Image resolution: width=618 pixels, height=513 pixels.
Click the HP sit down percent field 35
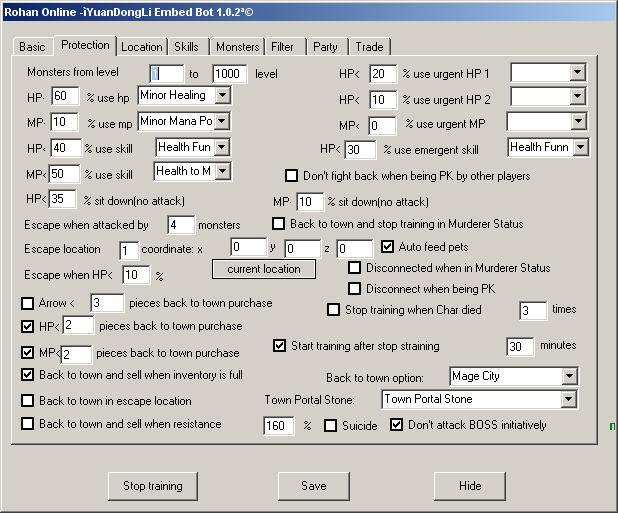(63, 199)
